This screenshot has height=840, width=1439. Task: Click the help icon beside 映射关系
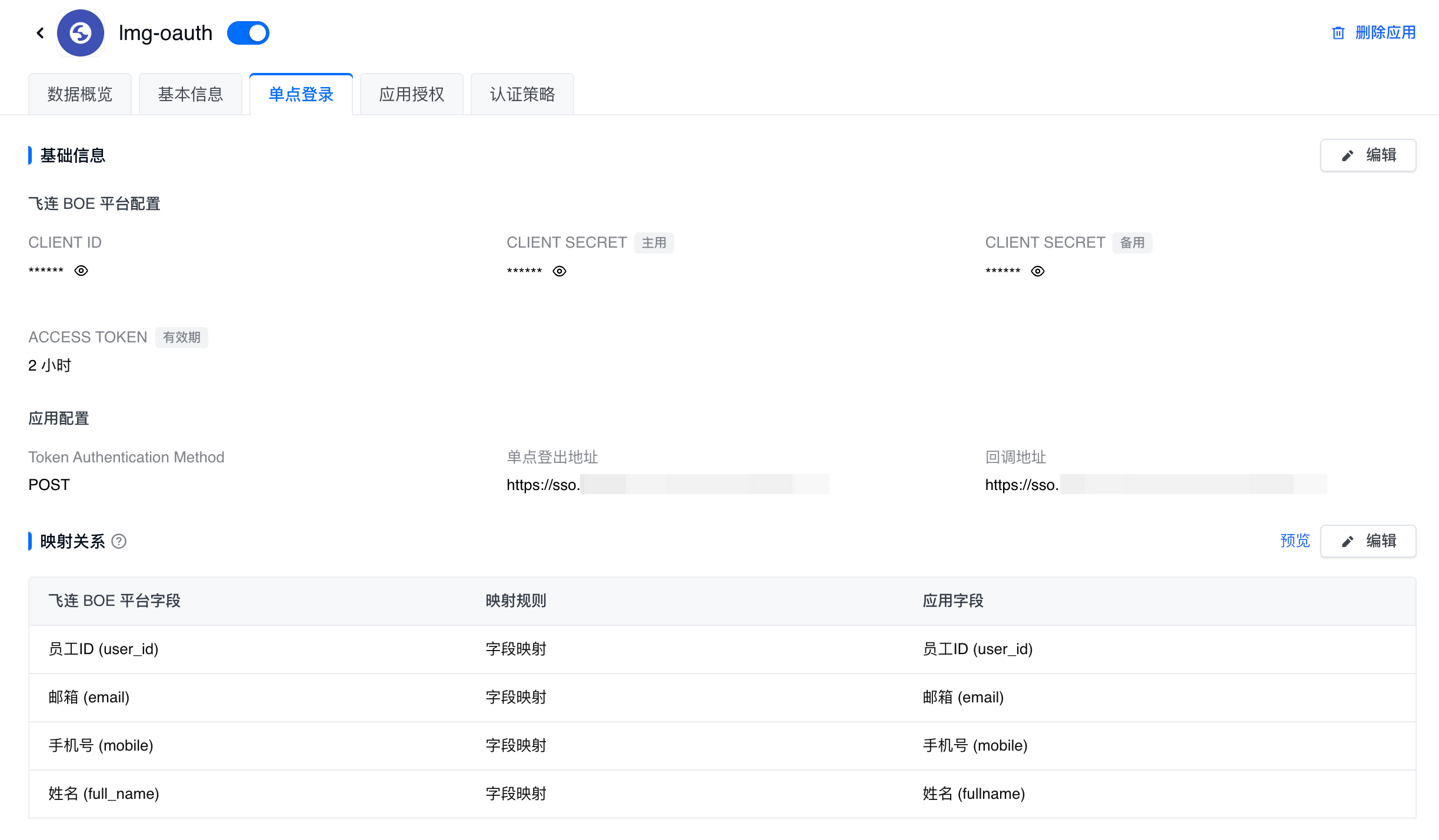[x=119, y=541]
